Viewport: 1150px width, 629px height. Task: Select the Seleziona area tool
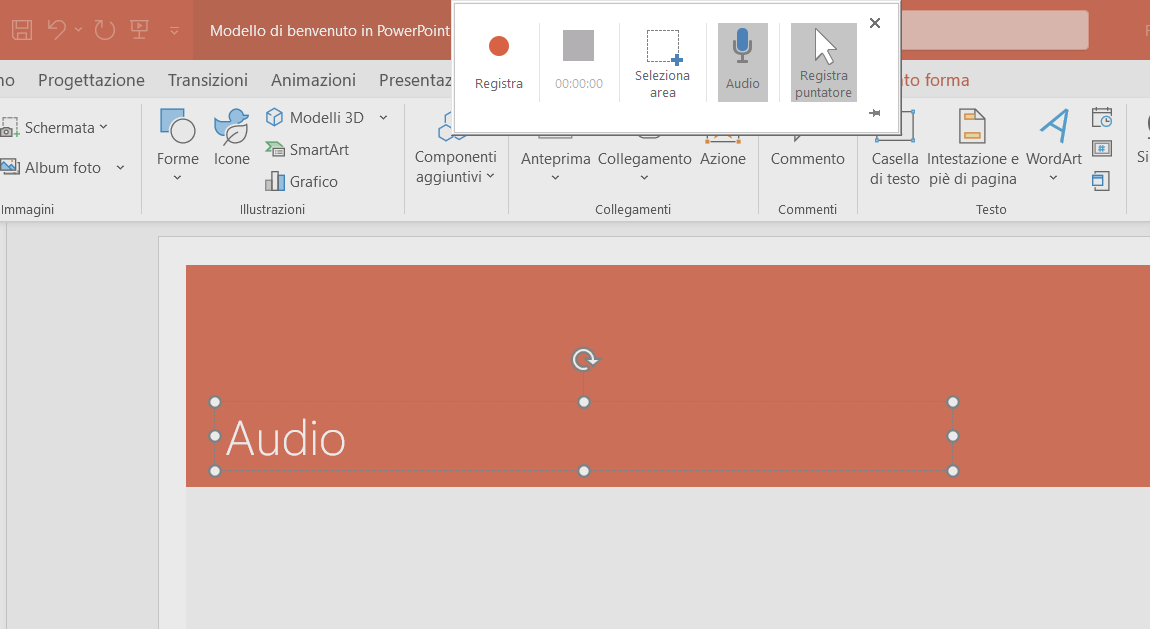(662, 60)
